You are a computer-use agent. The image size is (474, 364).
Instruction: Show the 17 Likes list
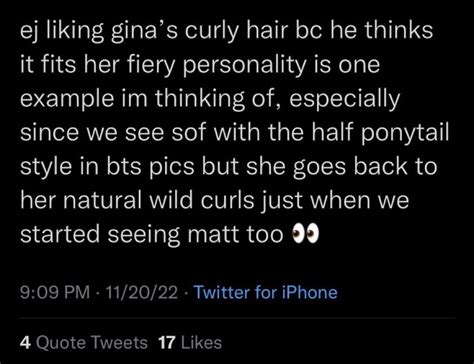pos(190,343)
